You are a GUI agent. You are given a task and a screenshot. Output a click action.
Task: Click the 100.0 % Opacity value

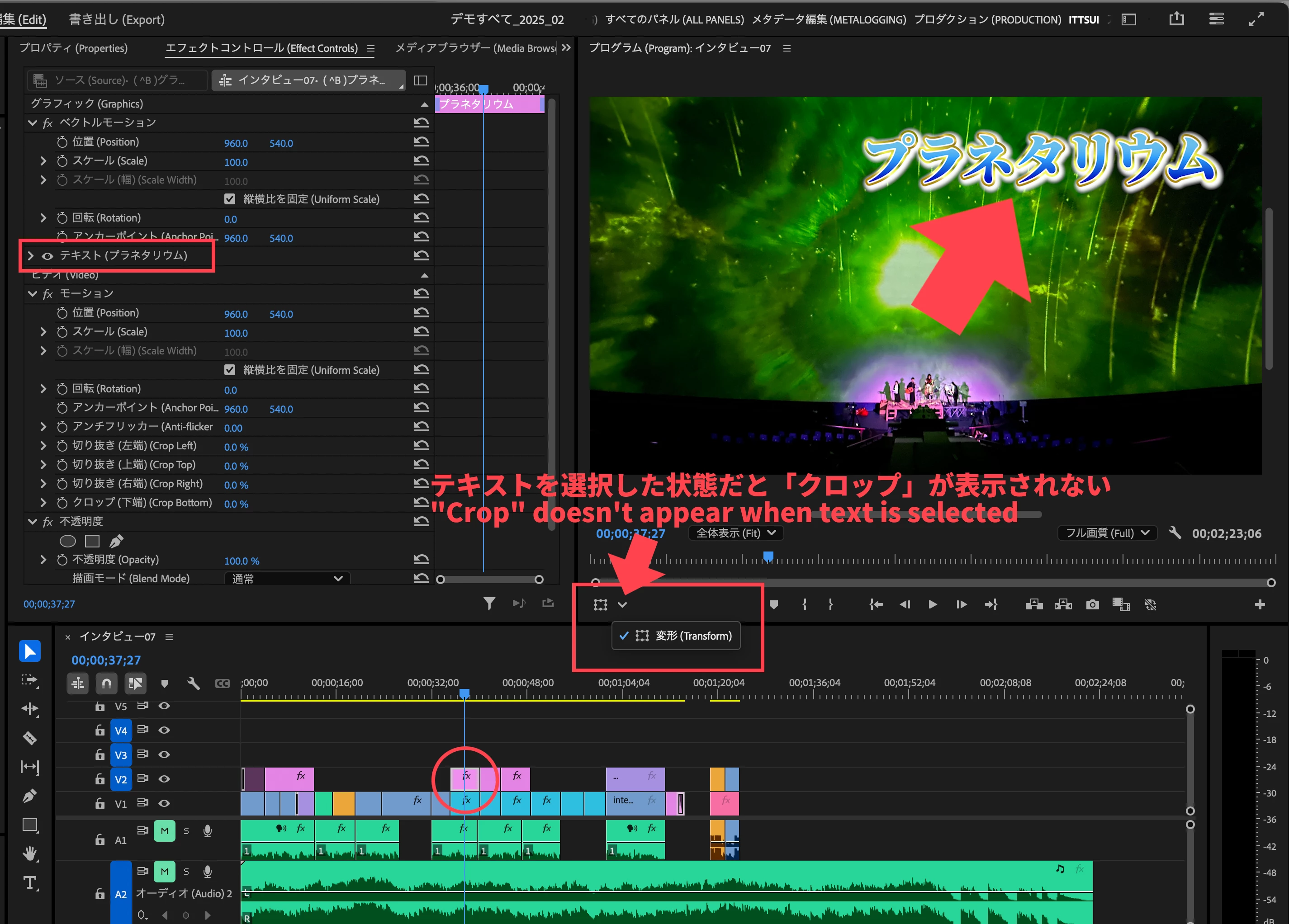(241, 561)
